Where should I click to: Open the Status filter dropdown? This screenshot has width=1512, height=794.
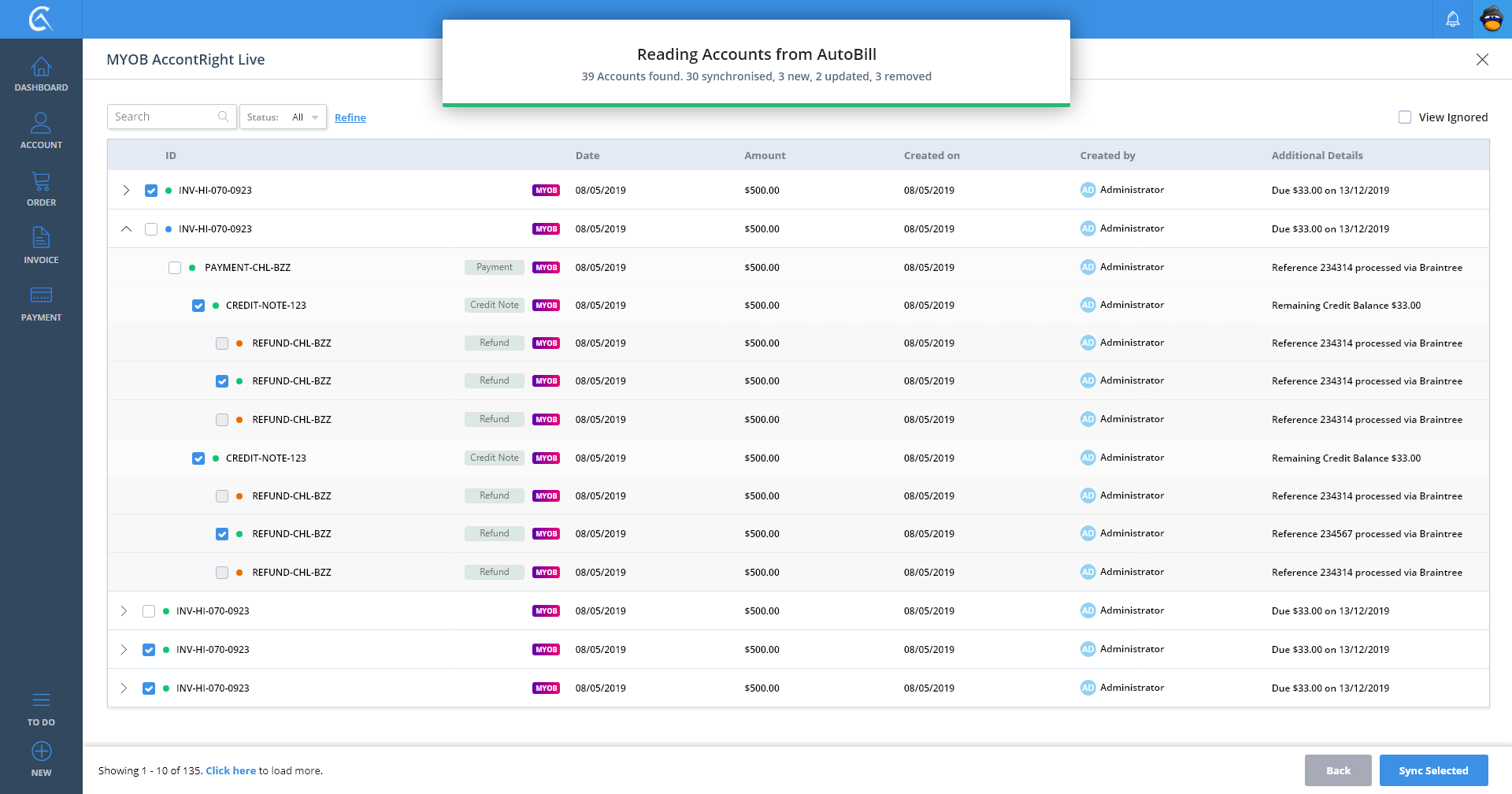(x=283, y=117)
